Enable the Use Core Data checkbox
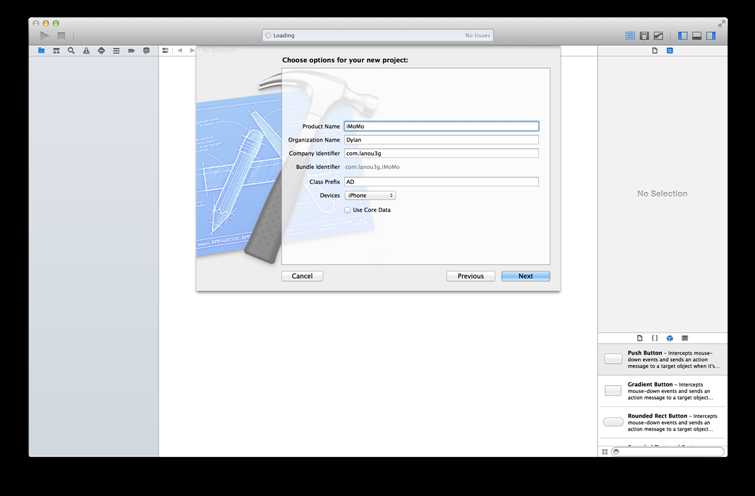The width and height of the screenshot is (755, 496). coord(347,210)
